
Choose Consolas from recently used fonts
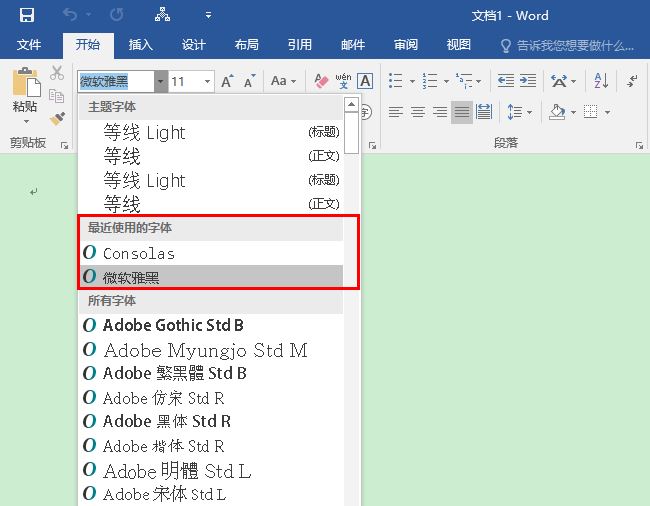pyautogui.click(x=139, y=253)
